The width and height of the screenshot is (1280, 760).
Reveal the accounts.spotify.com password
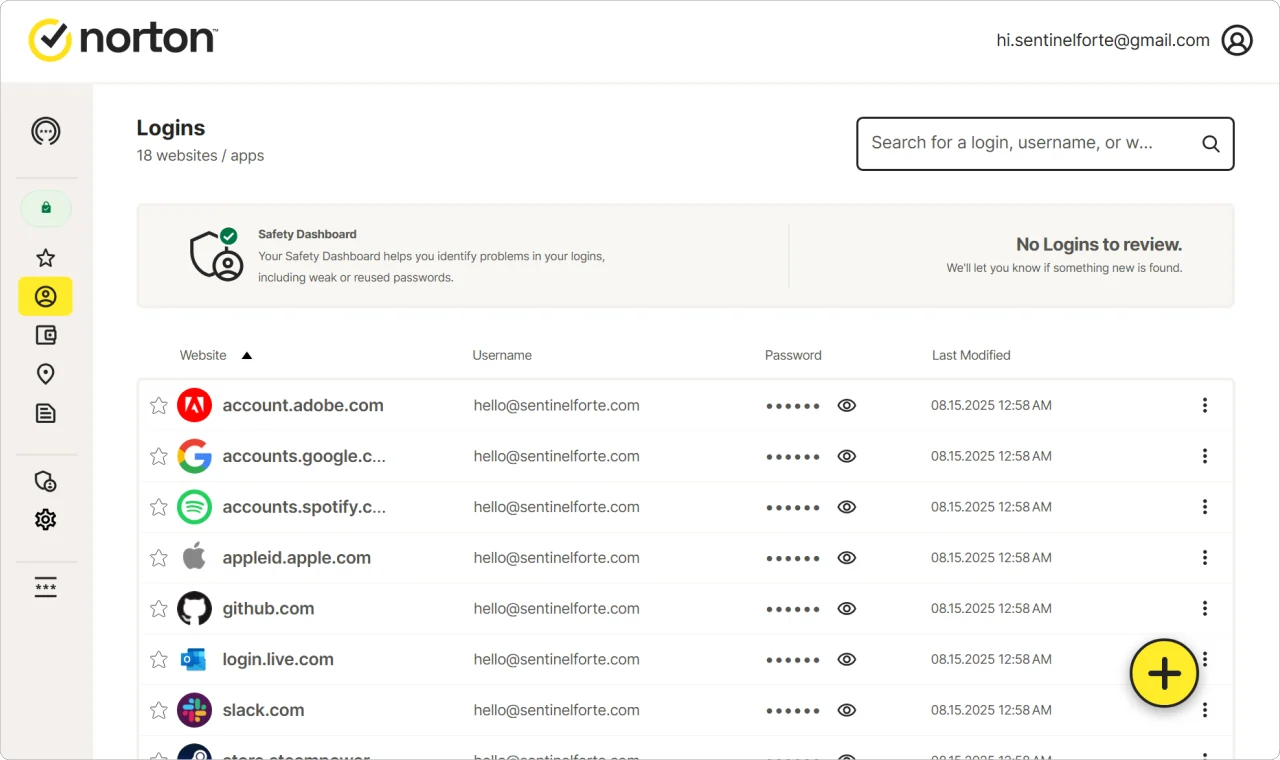pos(847,507)
